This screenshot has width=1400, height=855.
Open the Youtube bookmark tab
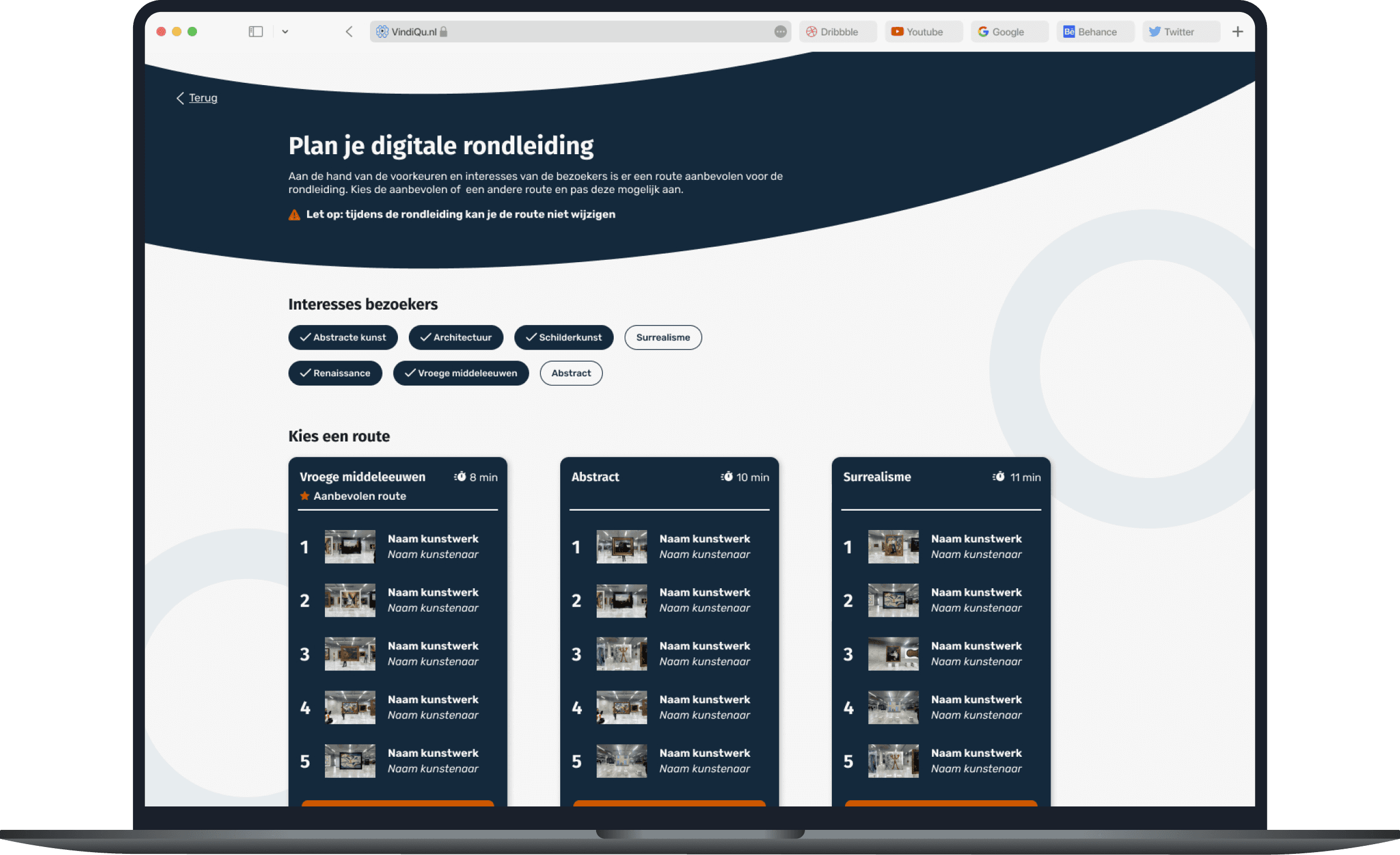click(923, 32)
